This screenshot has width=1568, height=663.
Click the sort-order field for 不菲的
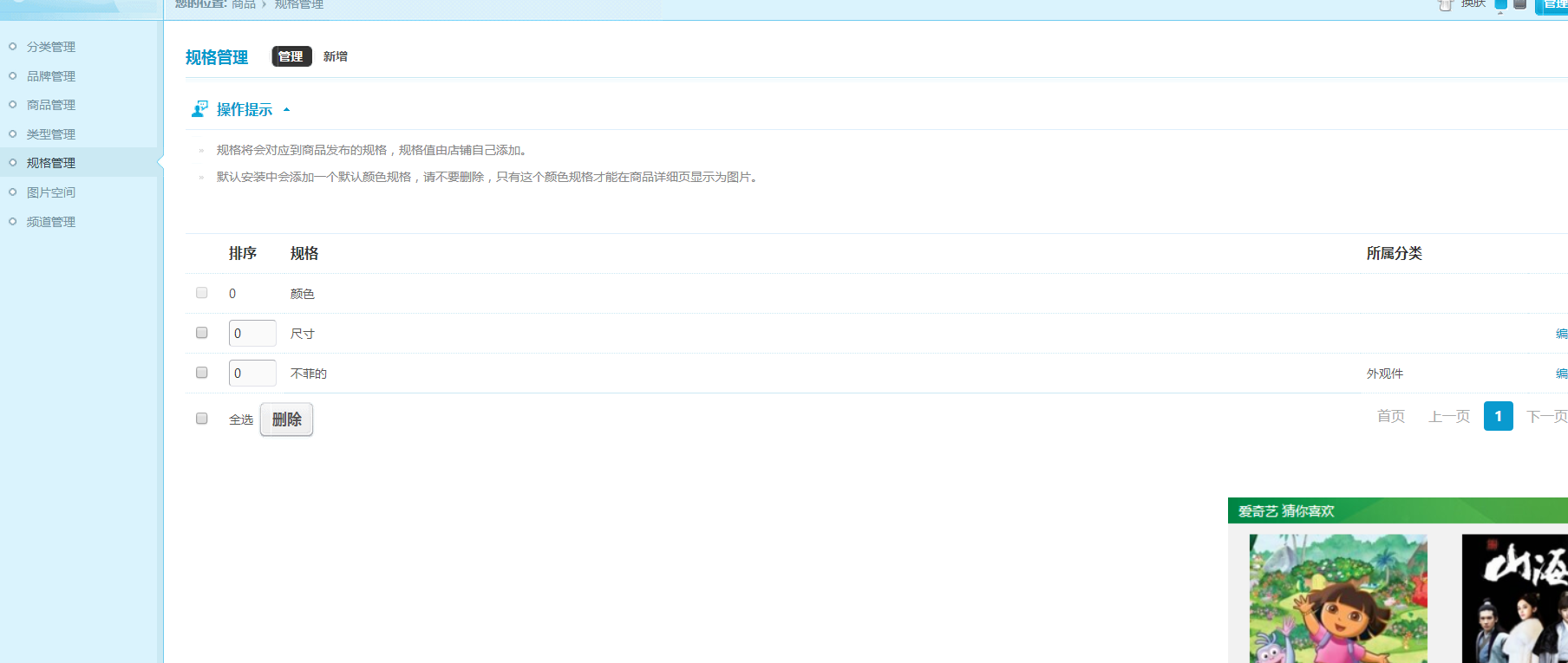click(x=252, y=374)
